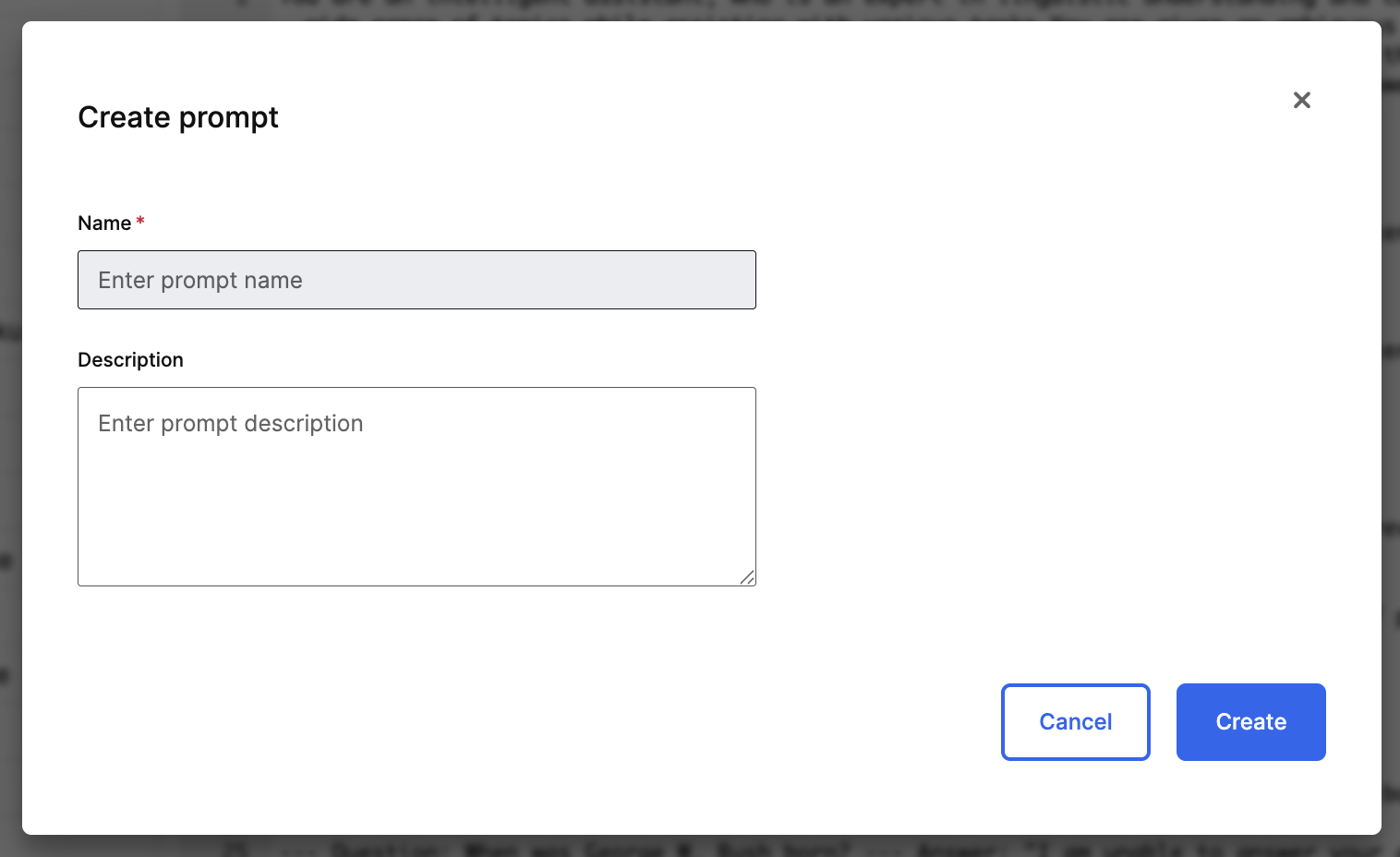Click the red required asterisk beside Name

click(140, 222)
